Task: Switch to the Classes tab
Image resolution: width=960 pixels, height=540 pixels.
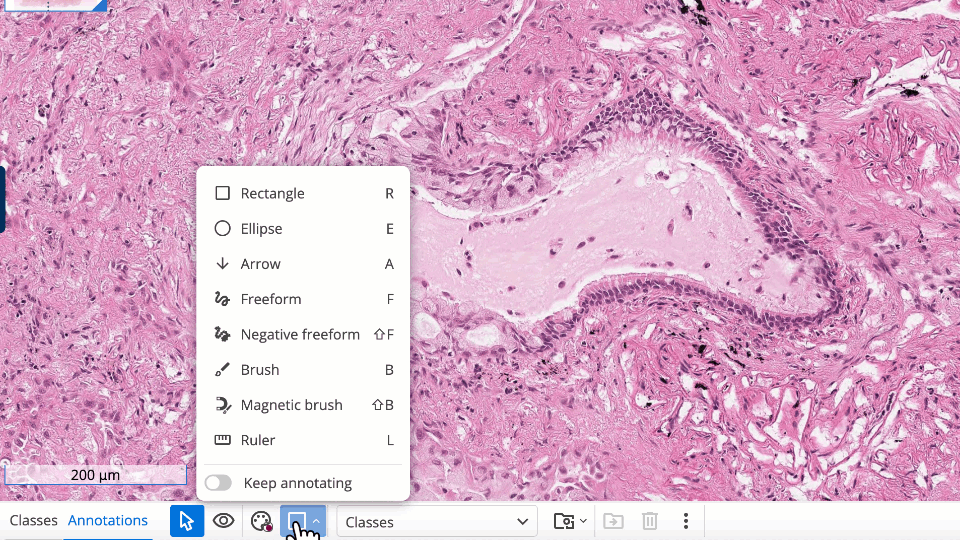Action: coord(33,520)
